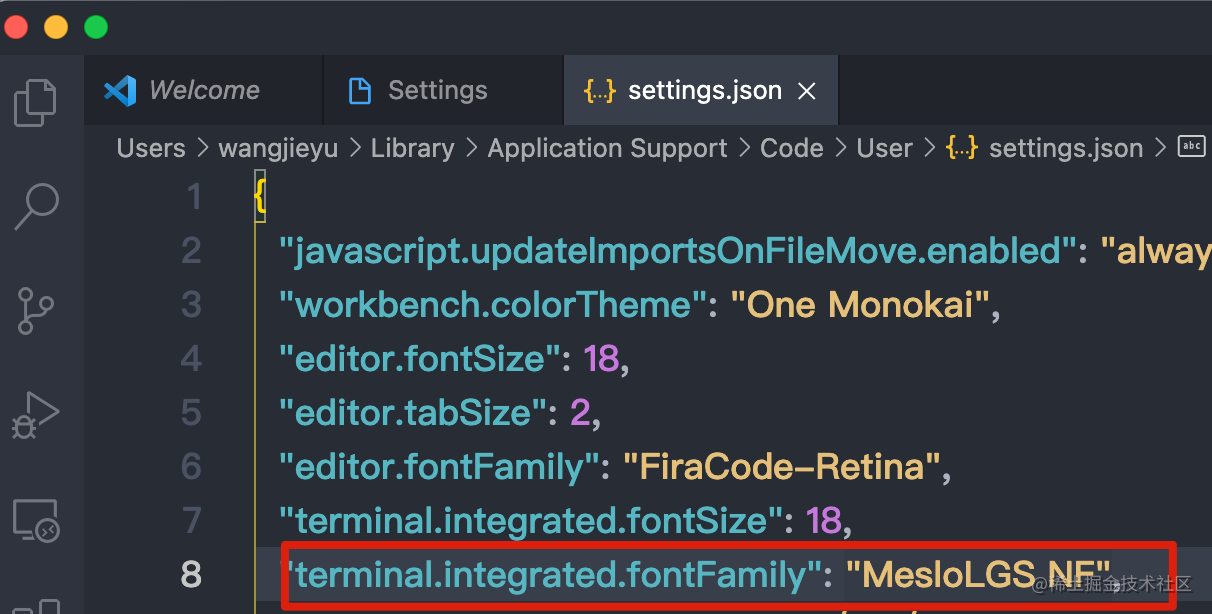Screen dimensions: 1212x614
Task: Click the JSON braces icon on settings.json tab
Action: click(x=599, y=90)
